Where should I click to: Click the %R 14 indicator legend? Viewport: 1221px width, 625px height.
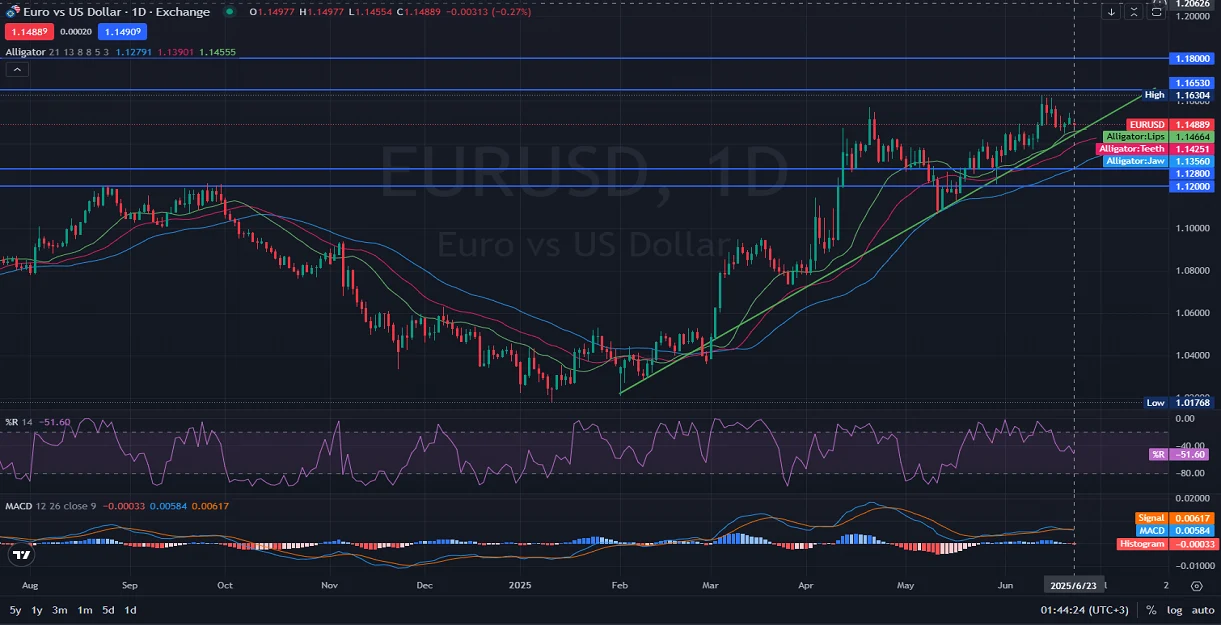pos(21,422)
